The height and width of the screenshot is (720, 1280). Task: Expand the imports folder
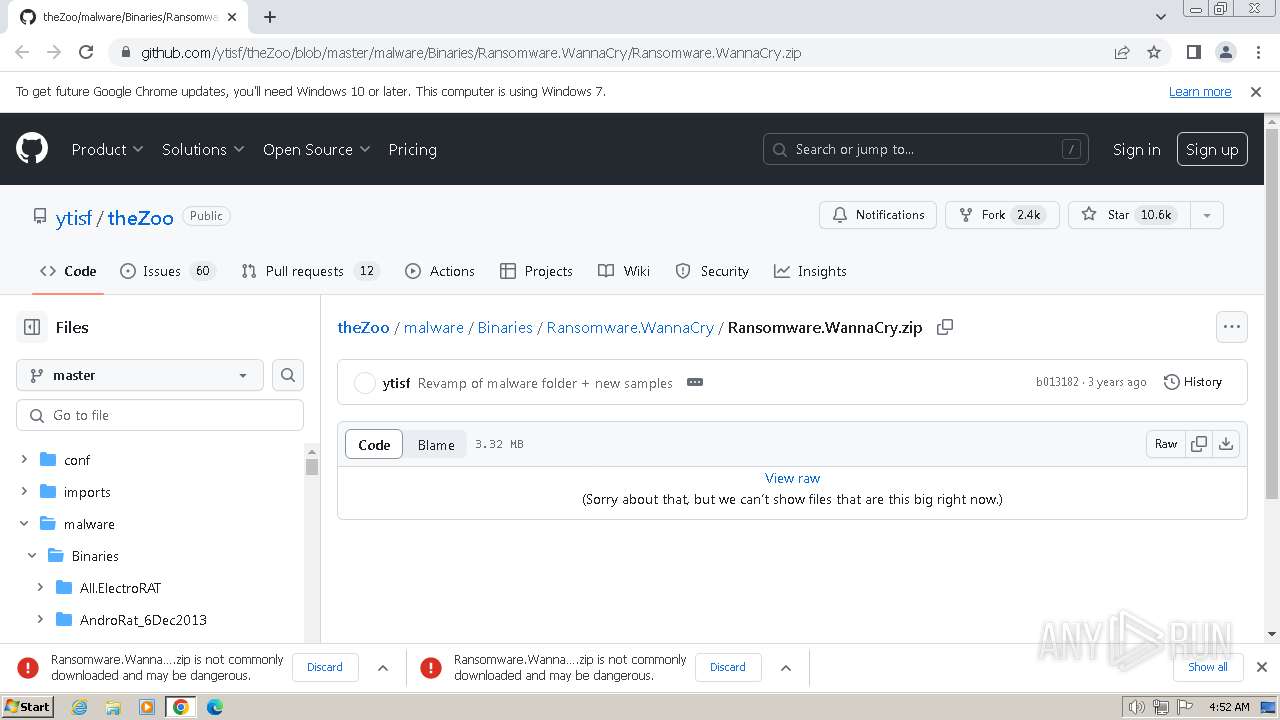click(x=24, y=492)
